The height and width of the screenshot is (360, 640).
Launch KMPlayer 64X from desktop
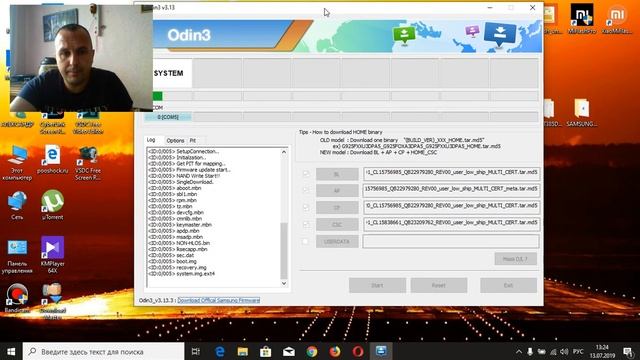pos(52,255)
